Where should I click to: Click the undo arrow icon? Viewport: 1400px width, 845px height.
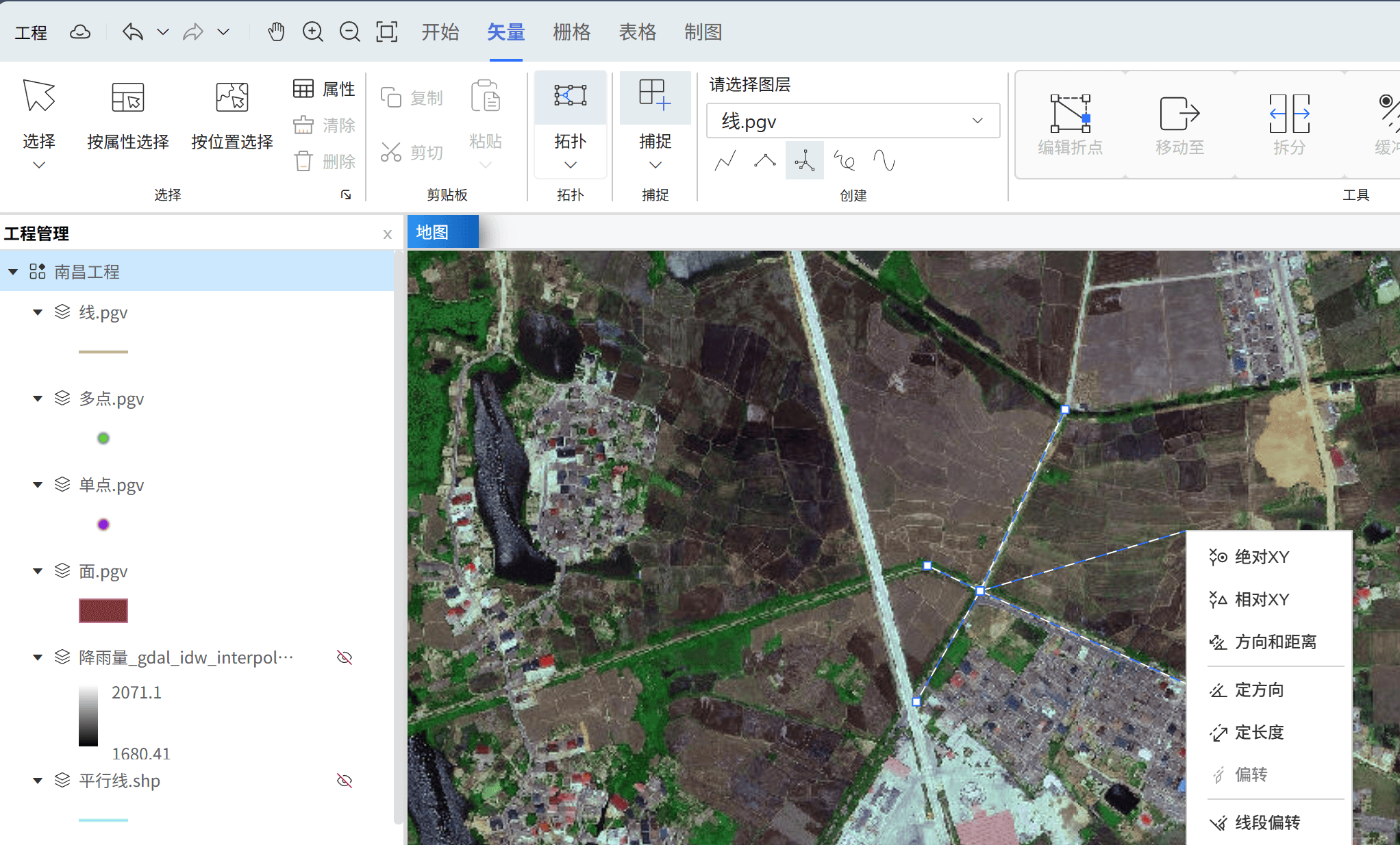point(133,31)
